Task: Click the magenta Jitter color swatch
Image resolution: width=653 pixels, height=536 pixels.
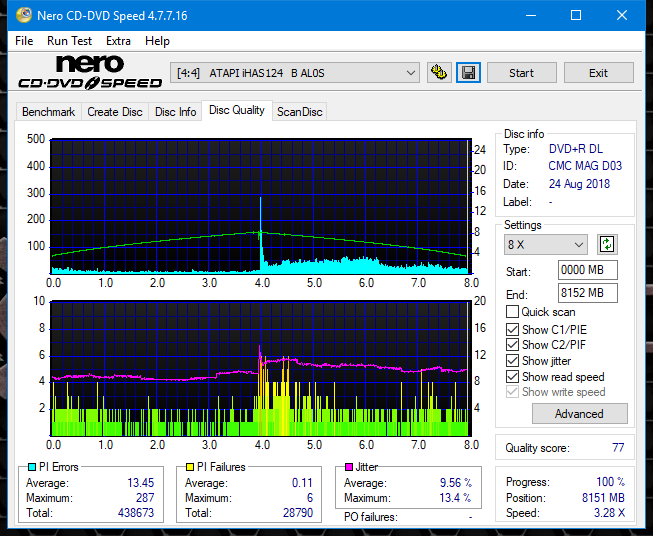Action: tap(349, 467)
